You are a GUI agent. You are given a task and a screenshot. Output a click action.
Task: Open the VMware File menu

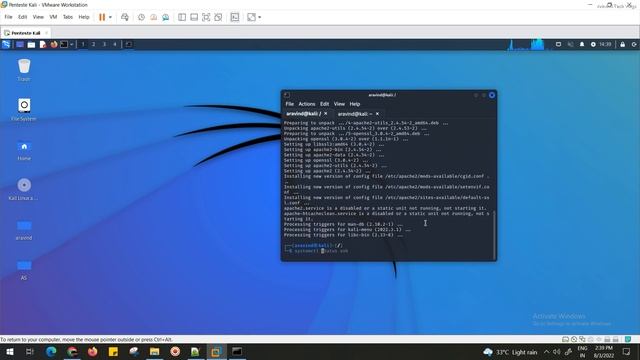[9, 17]
